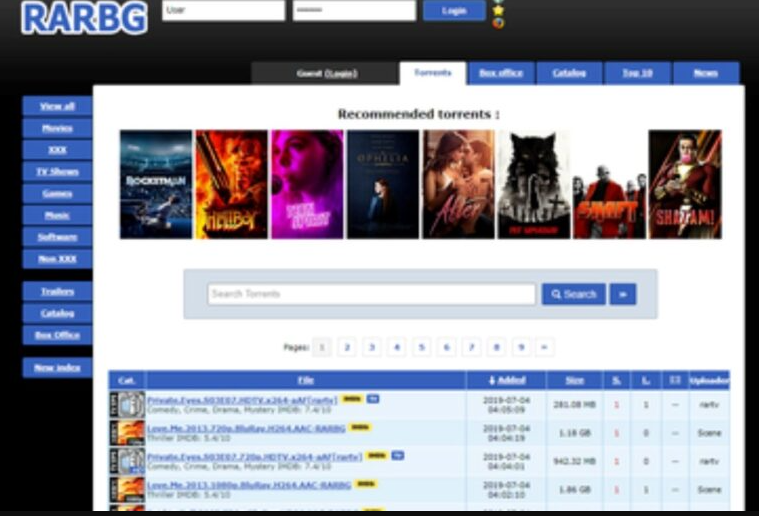Select TV Shows in the left sidebar

tap(57, 172)
